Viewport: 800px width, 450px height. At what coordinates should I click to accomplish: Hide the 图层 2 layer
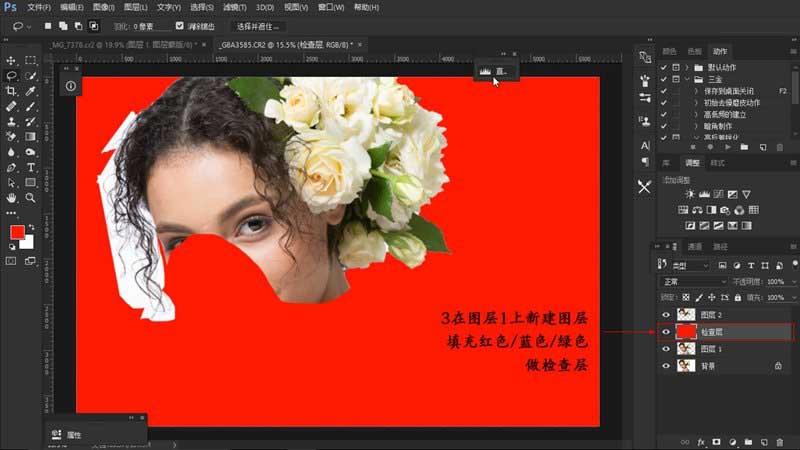[666, 314]
